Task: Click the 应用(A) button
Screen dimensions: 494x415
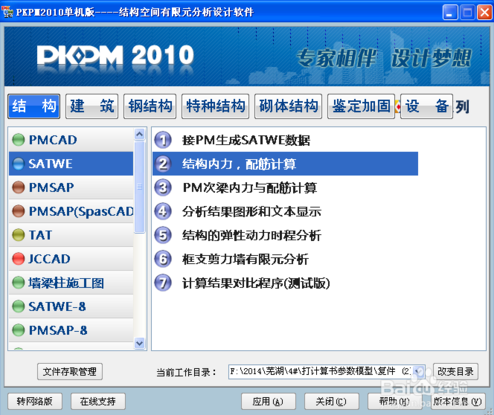Action: [268, 401]
